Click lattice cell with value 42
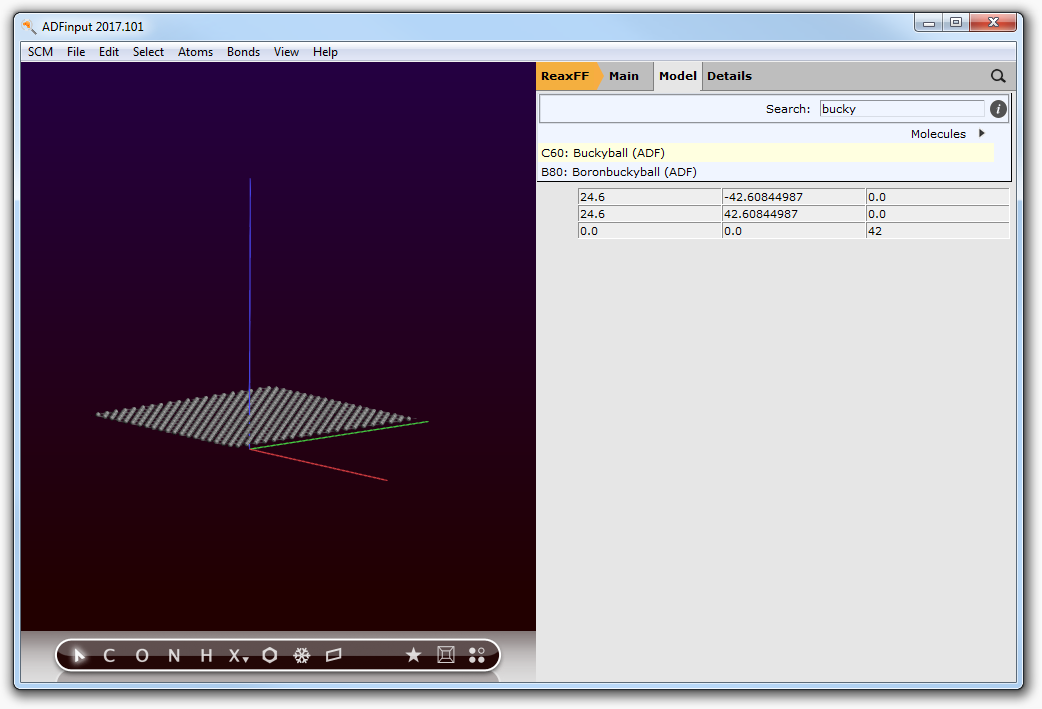 click(x=938, y=231)
